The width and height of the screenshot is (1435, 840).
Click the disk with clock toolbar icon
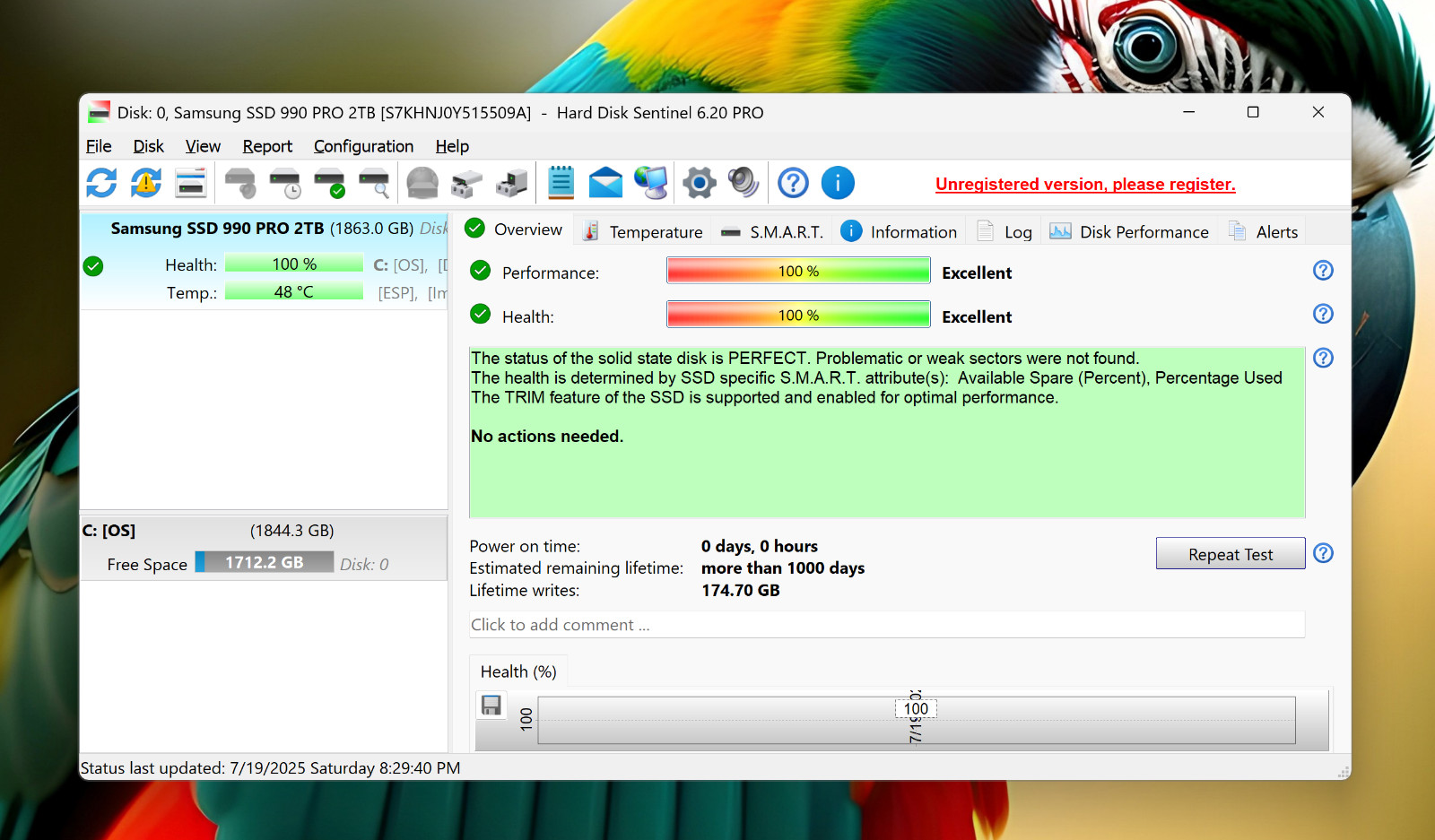point(285,183)
